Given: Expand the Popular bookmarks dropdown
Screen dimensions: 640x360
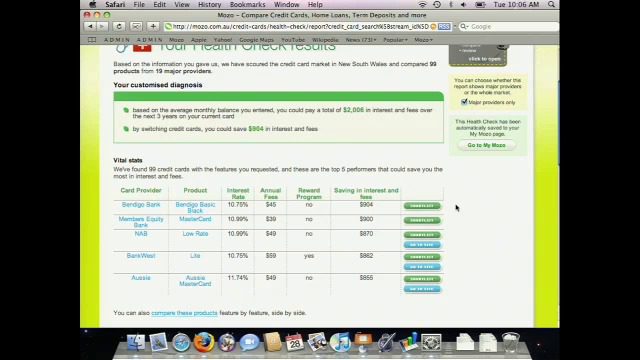Looking at the screenshot, I should pyautogui.click(x=395, y=40).
